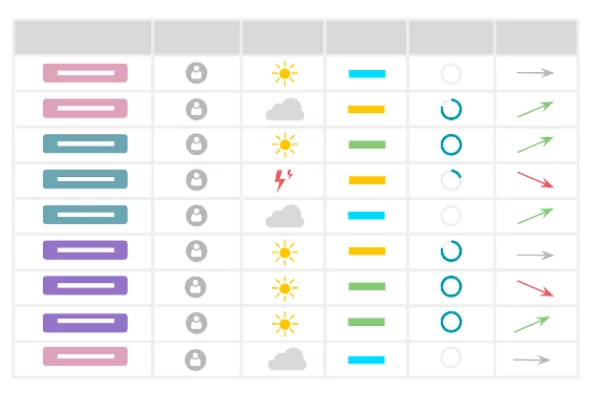Click the nearly empty progress ring in the lightning row

point(451,180)
